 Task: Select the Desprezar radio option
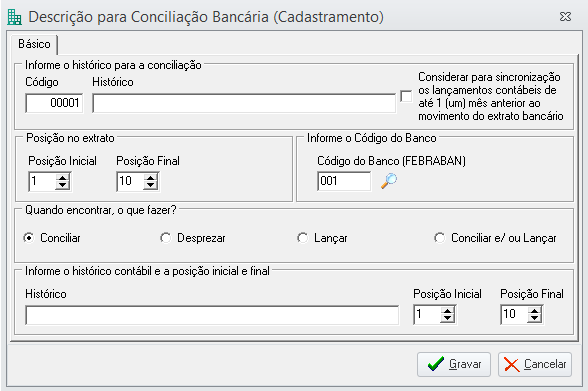point(165,238)
